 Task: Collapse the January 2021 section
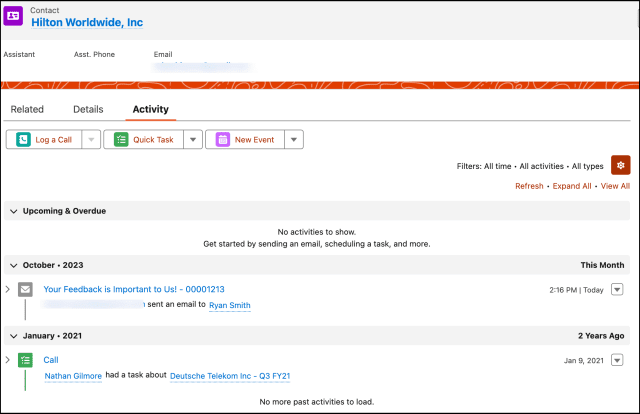tap(13, 336)
